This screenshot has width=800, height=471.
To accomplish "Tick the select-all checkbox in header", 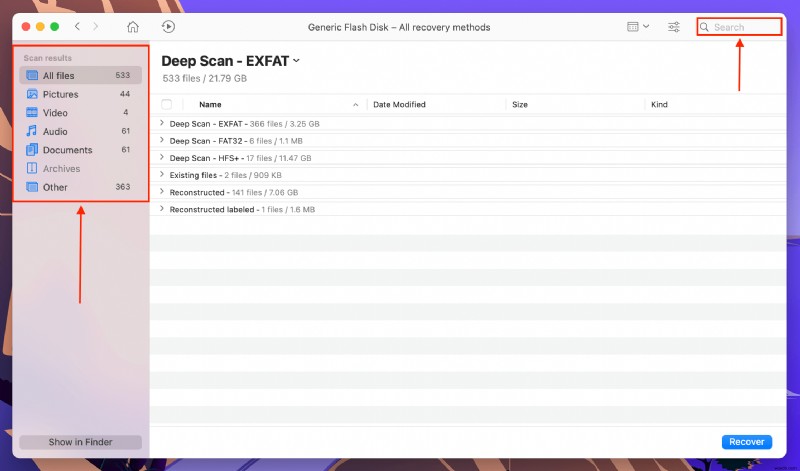I will [166, 105].
